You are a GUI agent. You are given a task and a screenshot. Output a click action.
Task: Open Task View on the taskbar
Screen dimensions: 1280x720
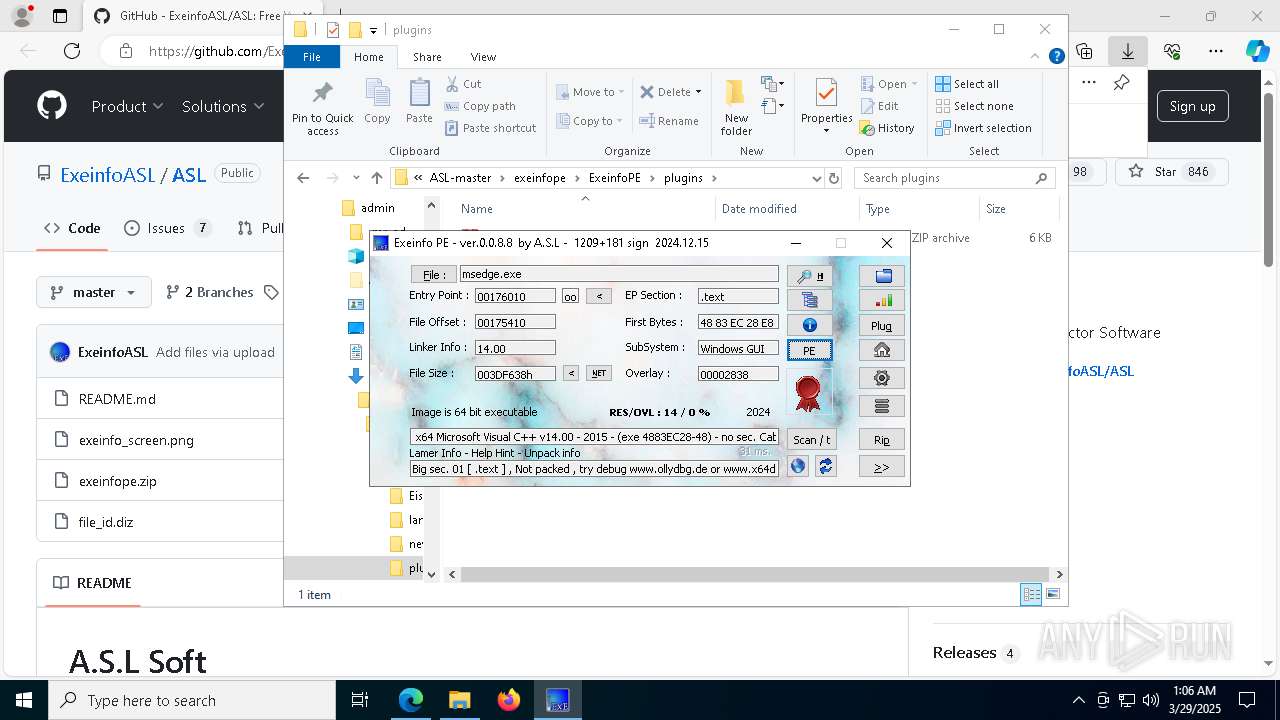tap(360, 700)
